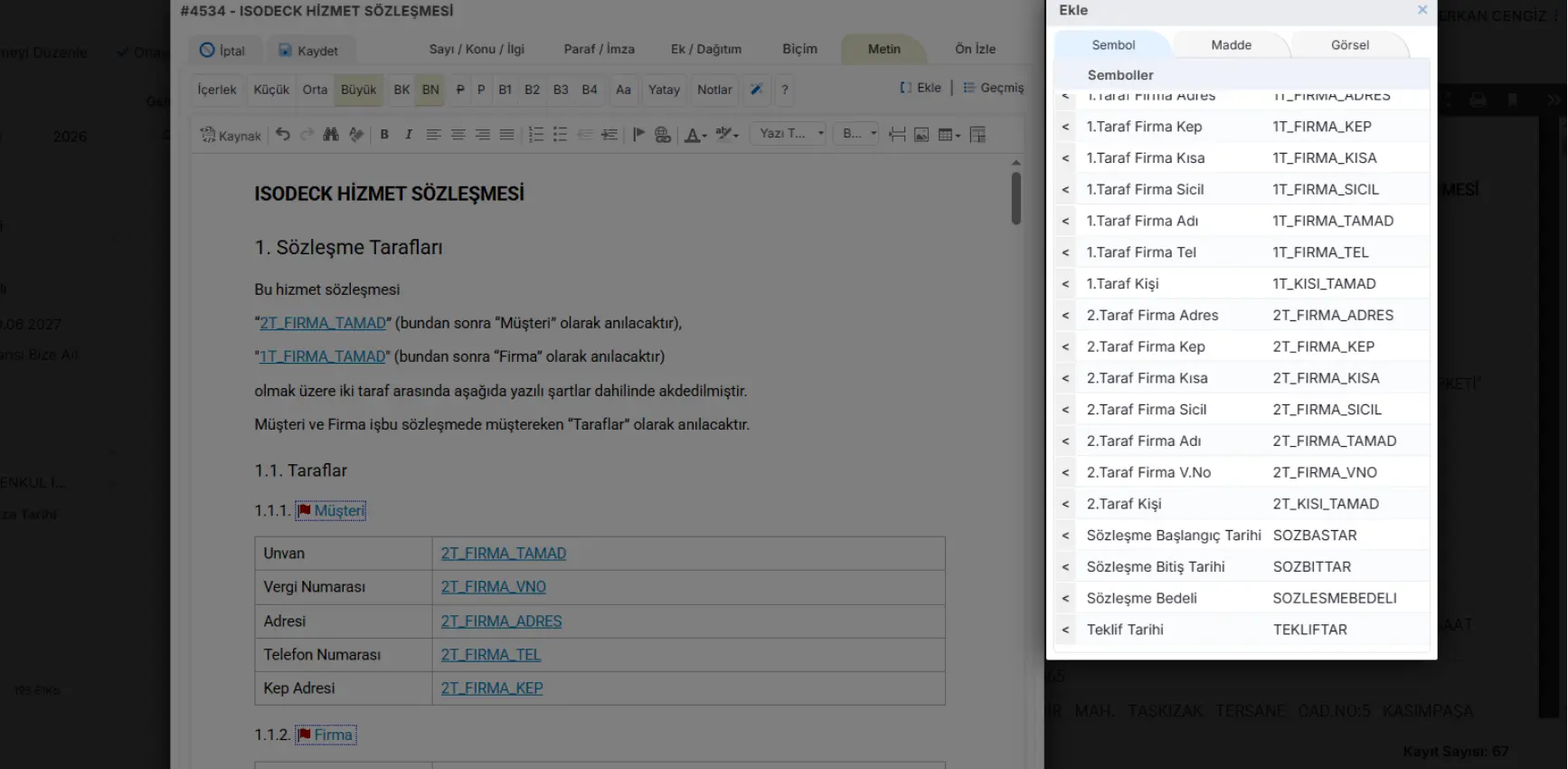Insert a bulleted list

[x=561, y=135]
